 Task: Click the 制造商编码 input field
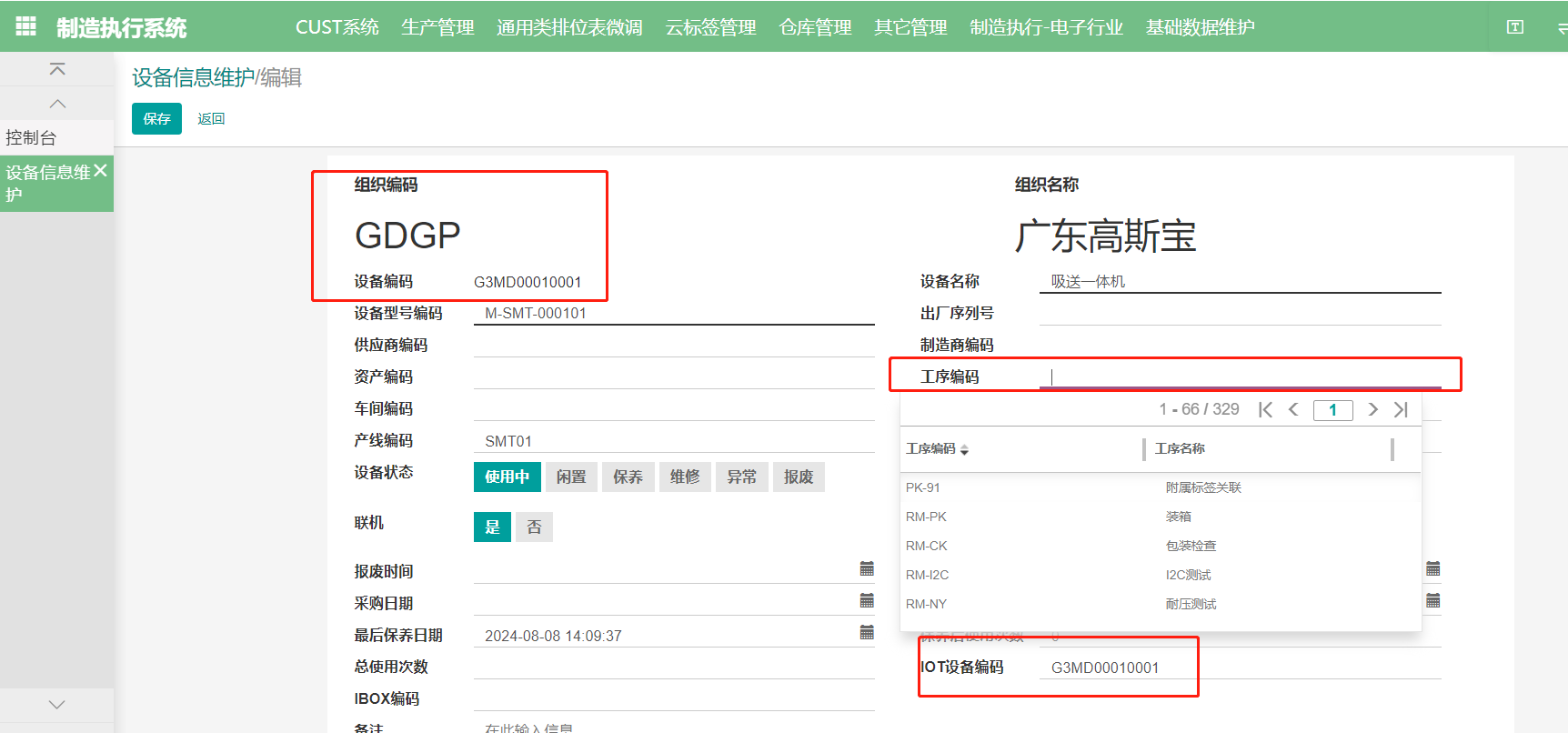(1241, 345)
